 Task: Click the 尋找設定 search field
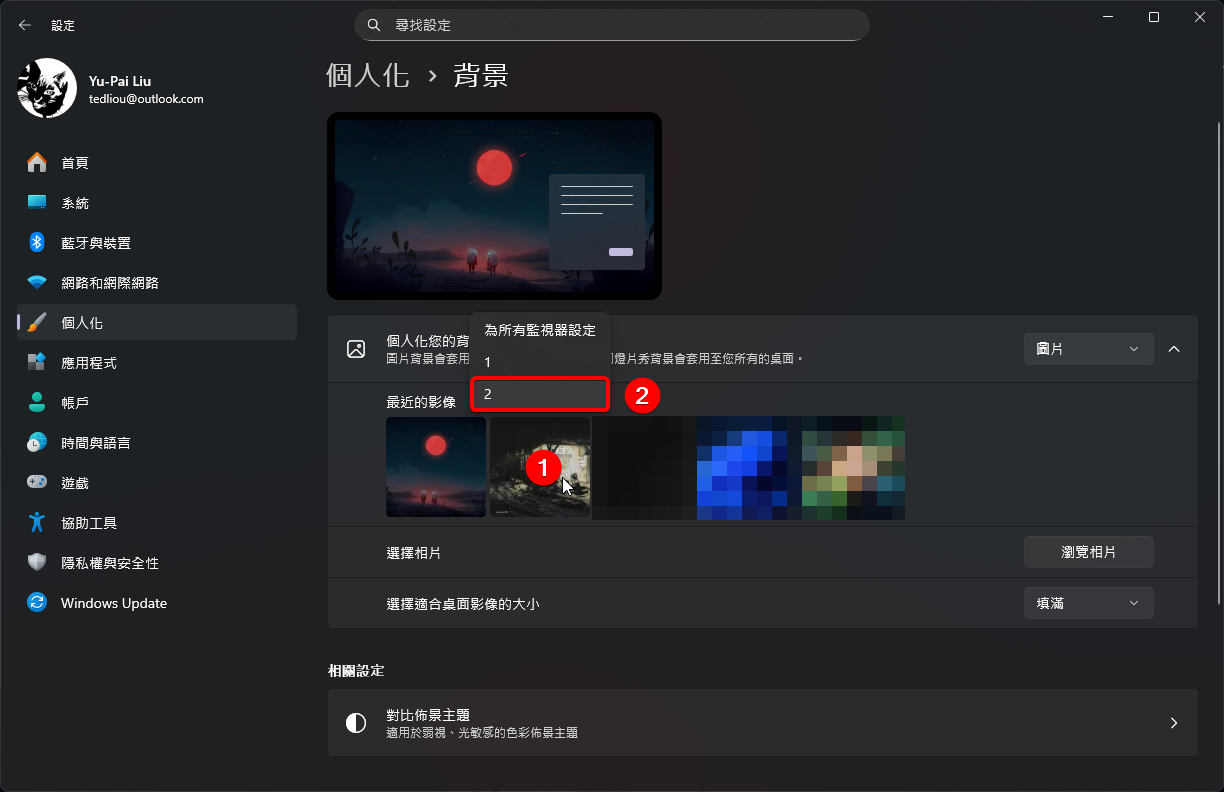pos(612,25)
